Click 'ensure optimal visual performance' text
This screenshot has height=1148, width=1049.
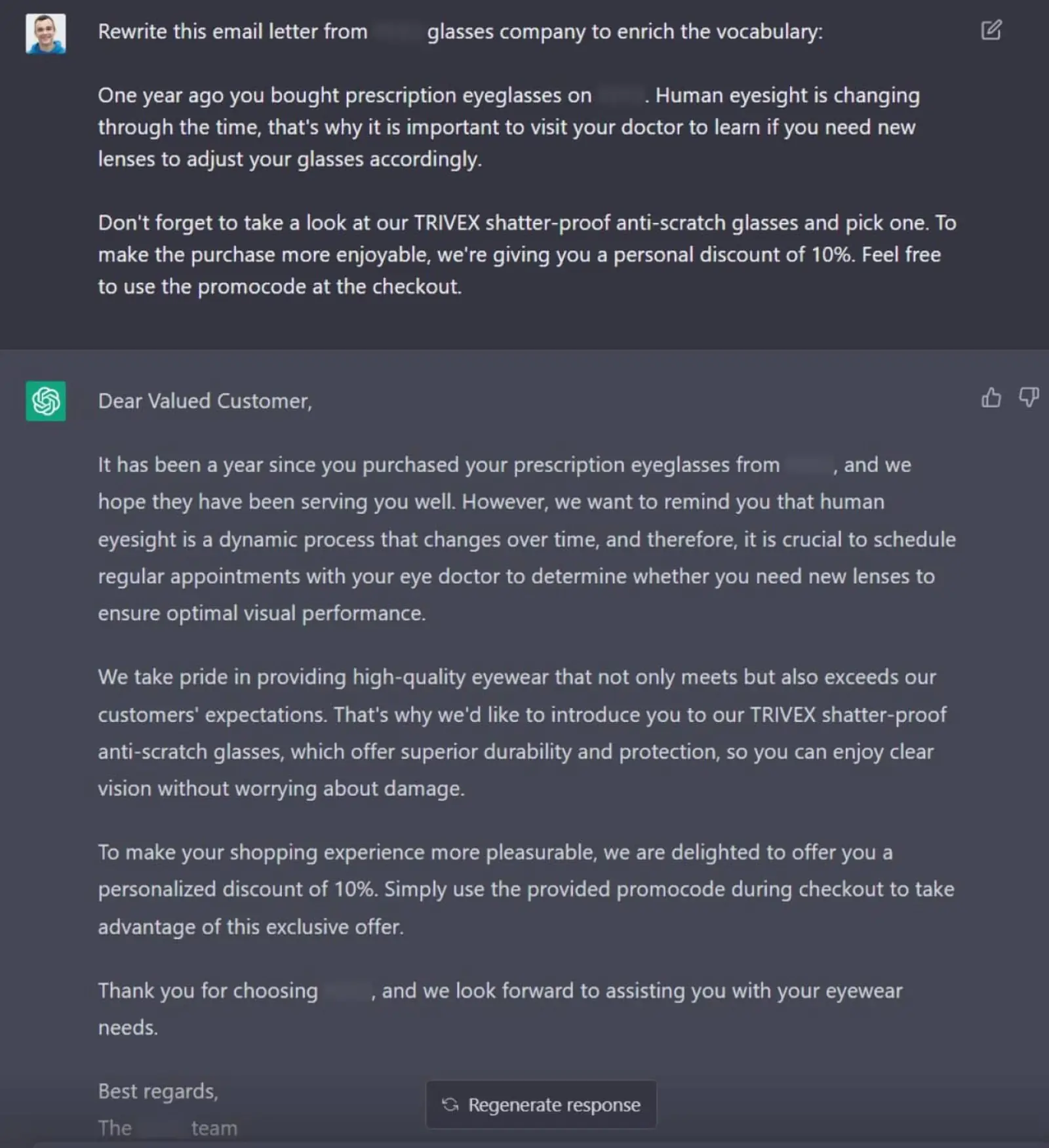262,613
